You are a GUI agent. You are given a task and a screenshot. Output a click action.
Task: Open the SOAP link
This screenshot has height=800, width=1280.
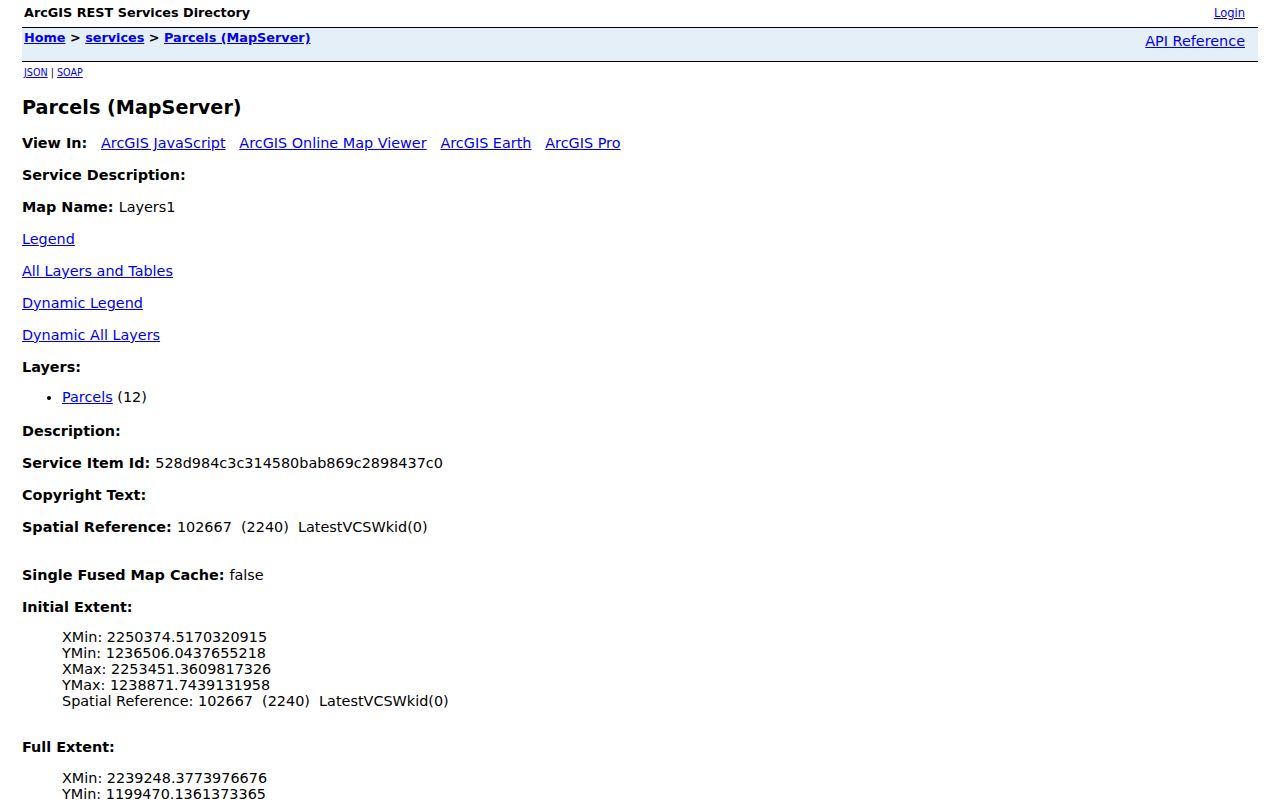[70, 72]
